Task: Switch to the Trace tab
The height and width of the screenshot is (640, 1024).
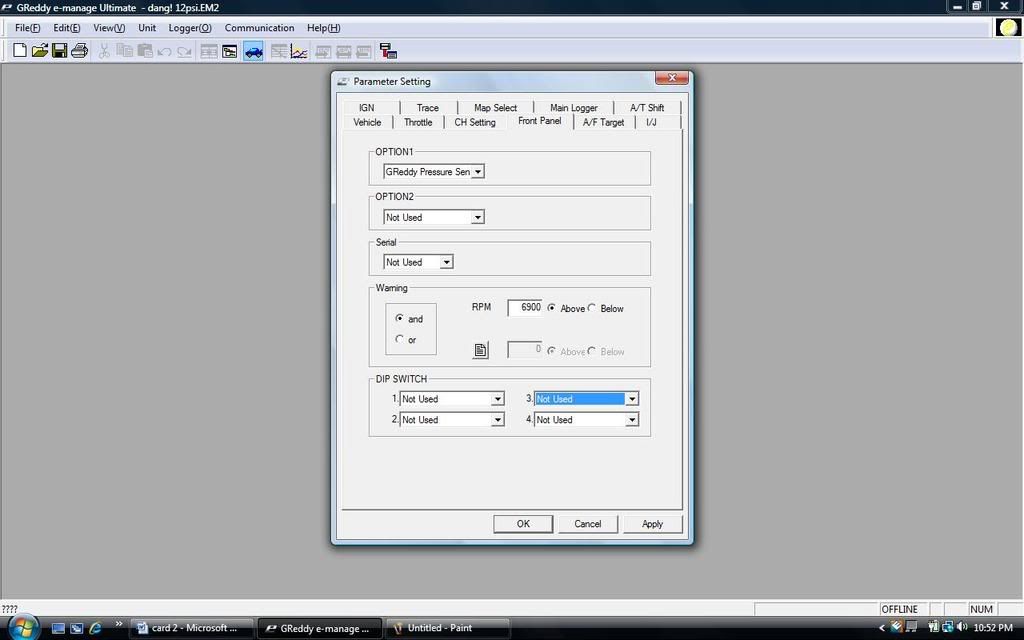Action: tap(428, 108)
